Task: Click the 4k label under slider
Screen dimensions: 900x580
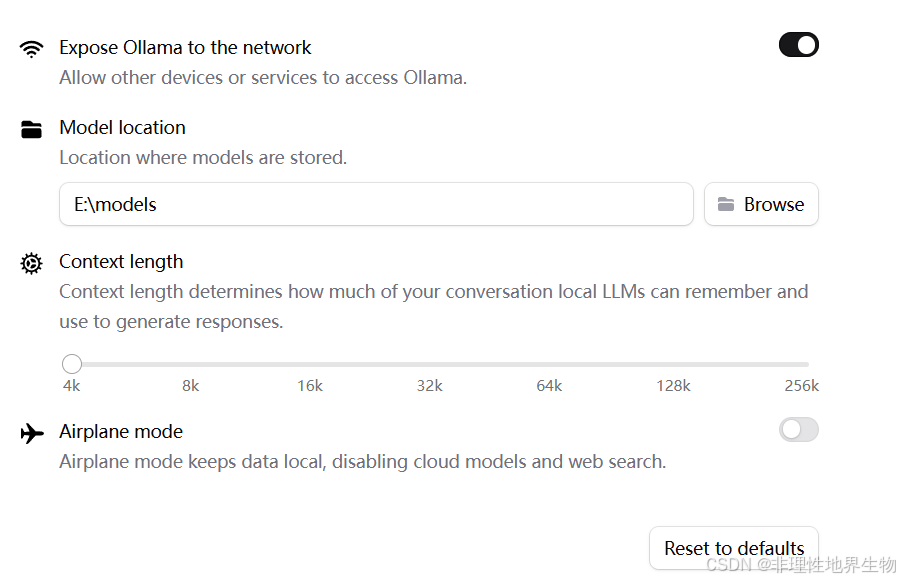Action: [x=72, y=386]
